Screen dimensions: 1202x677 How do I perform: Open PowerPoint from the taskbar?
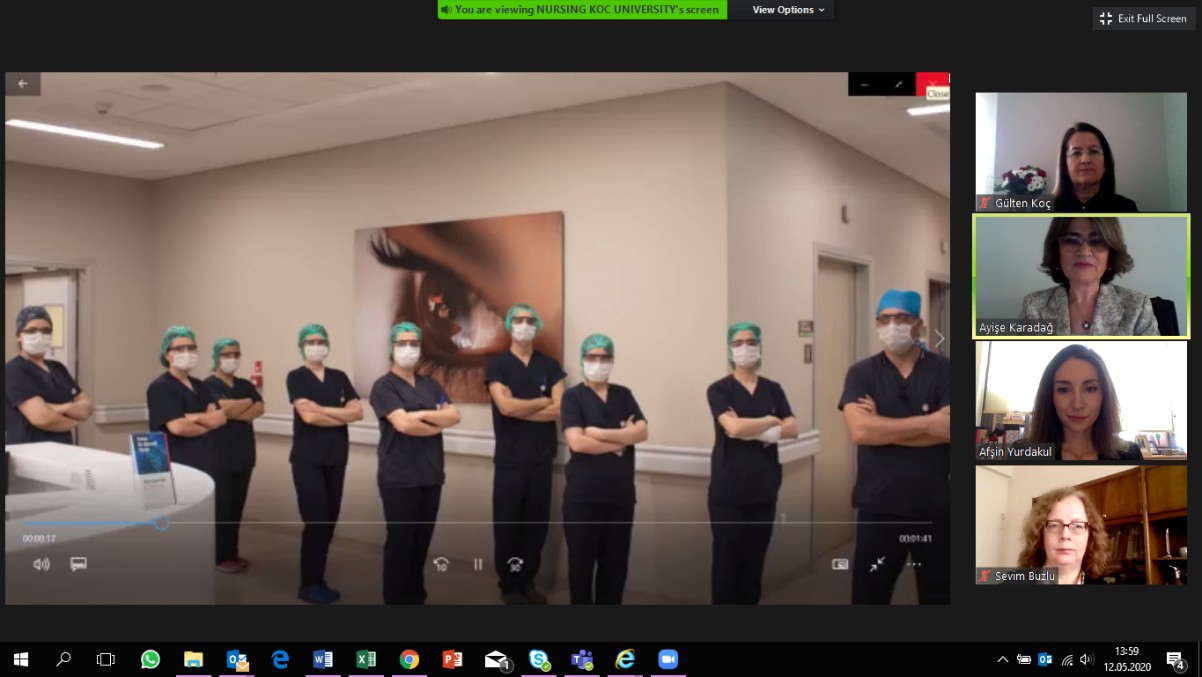coord(452,659)
